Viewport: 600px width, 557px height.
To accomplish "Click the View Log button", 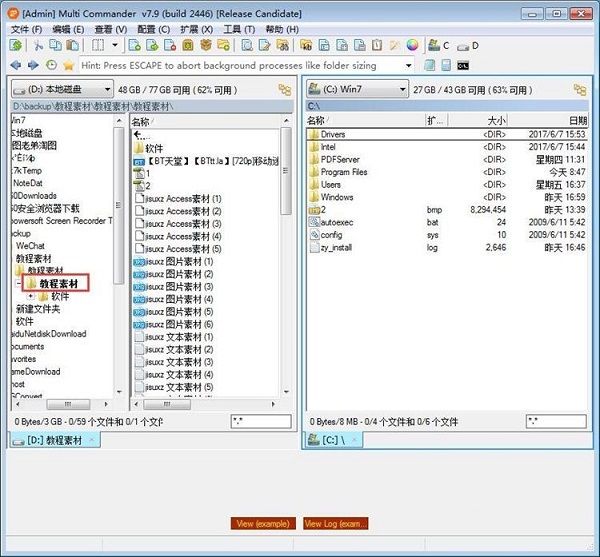I will click(x=336, y=523).
